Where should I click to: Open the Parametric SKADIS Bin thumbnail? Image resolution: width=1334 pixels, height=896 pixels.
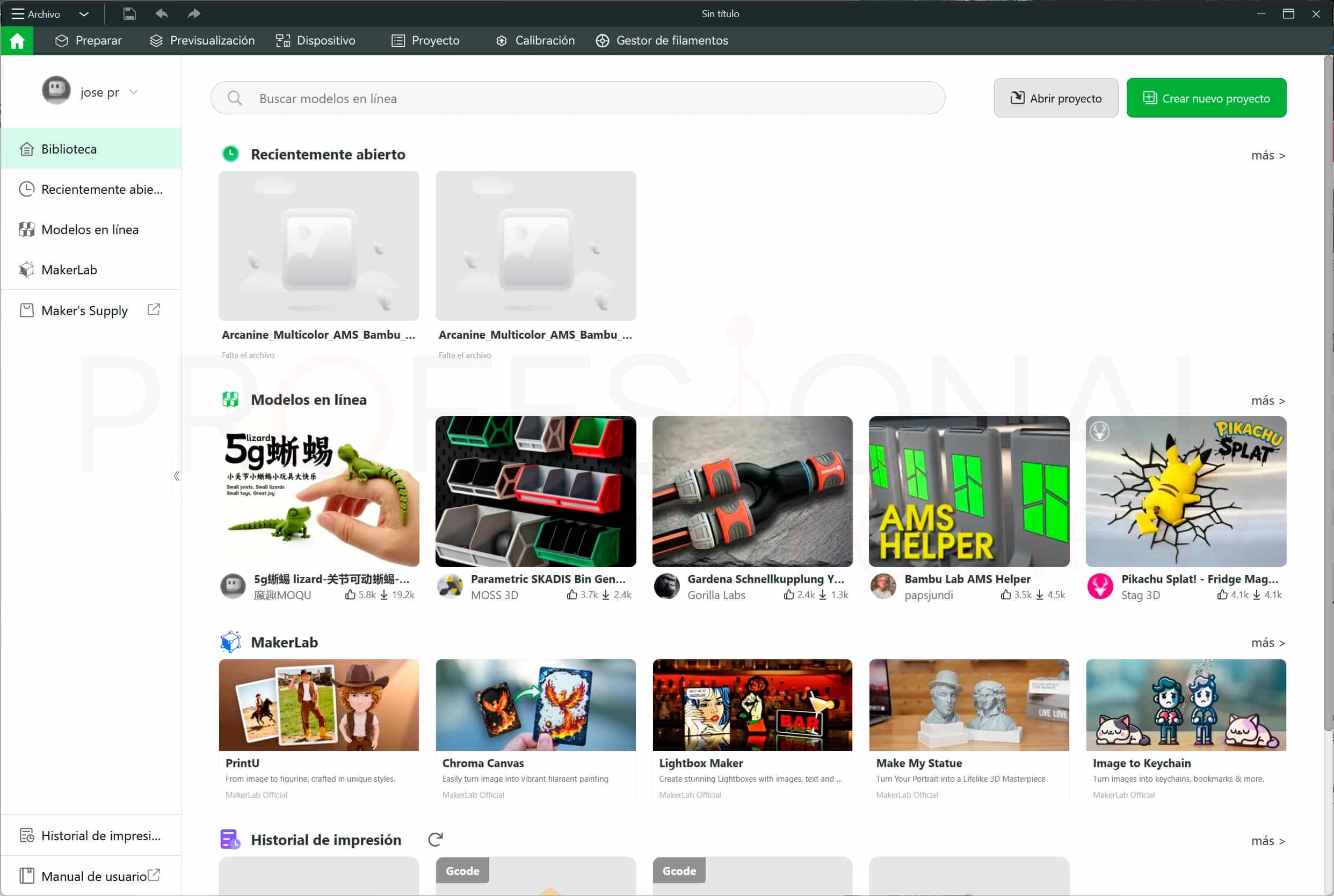click(x=535, y=491)
